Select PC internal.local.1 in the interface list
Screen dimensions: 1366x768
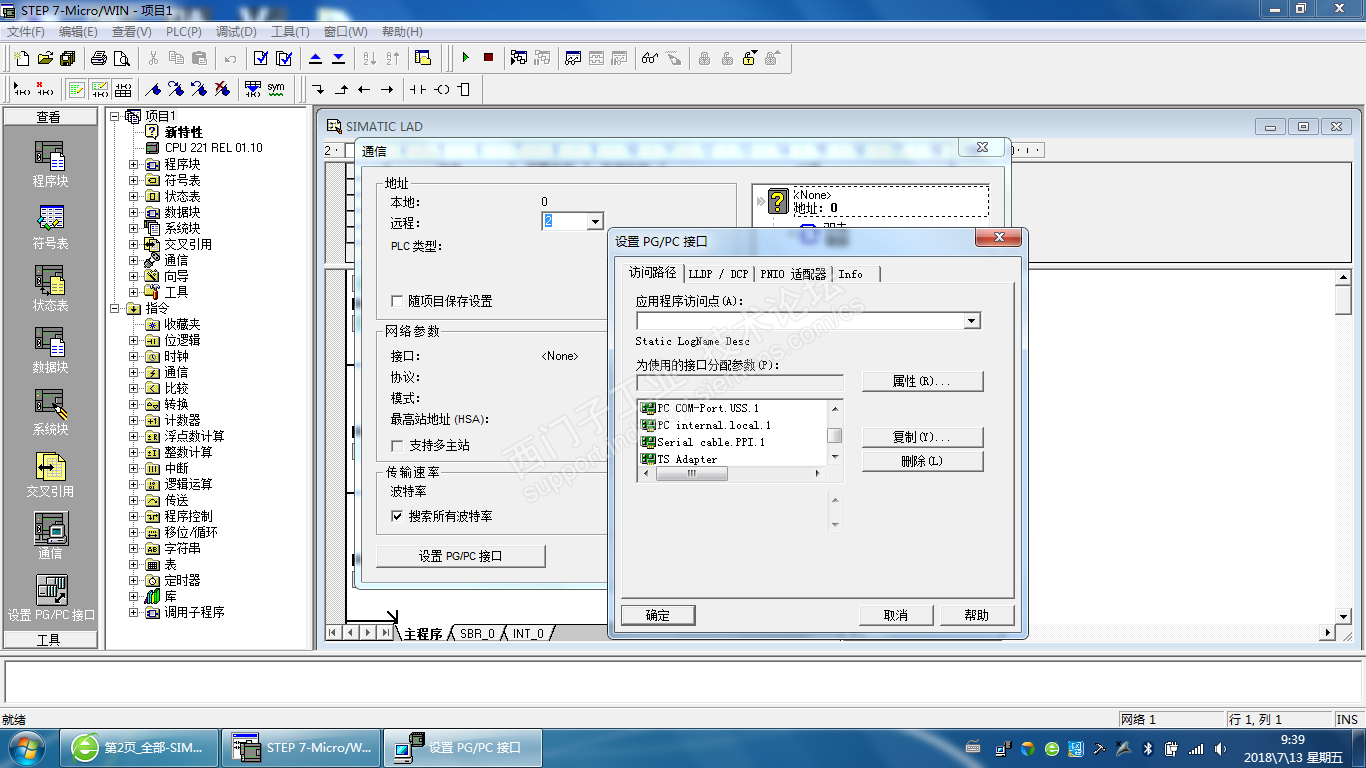click(x=706, y=425)
